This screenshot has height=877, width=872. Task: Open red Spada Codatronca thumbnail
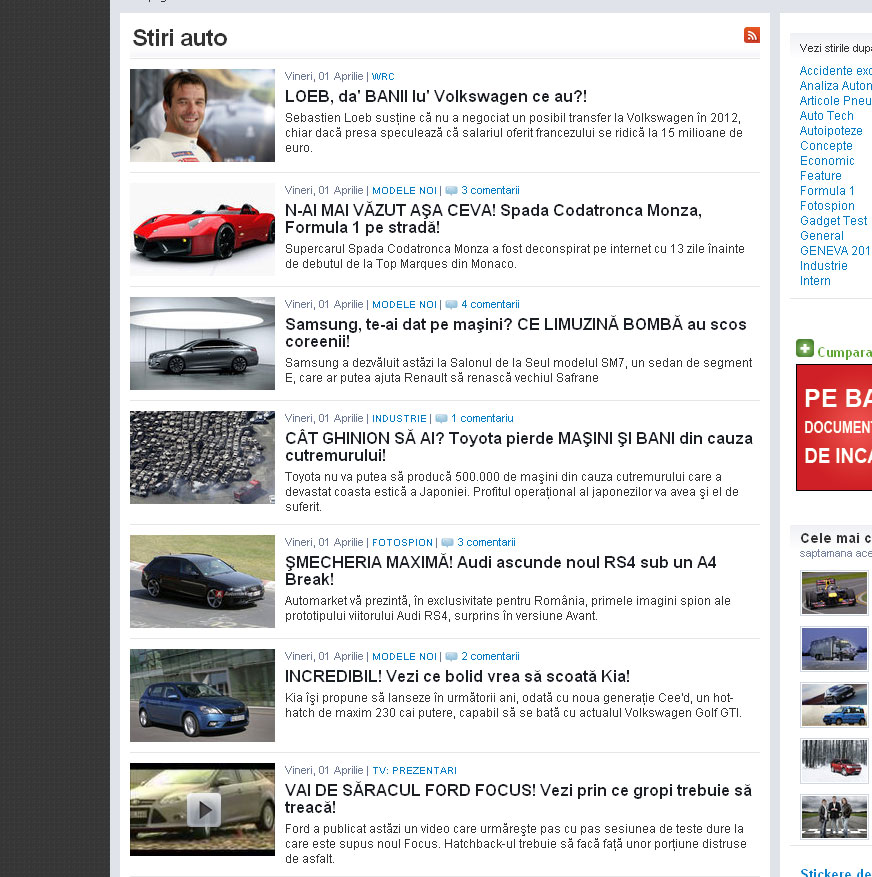click(202, 230)
